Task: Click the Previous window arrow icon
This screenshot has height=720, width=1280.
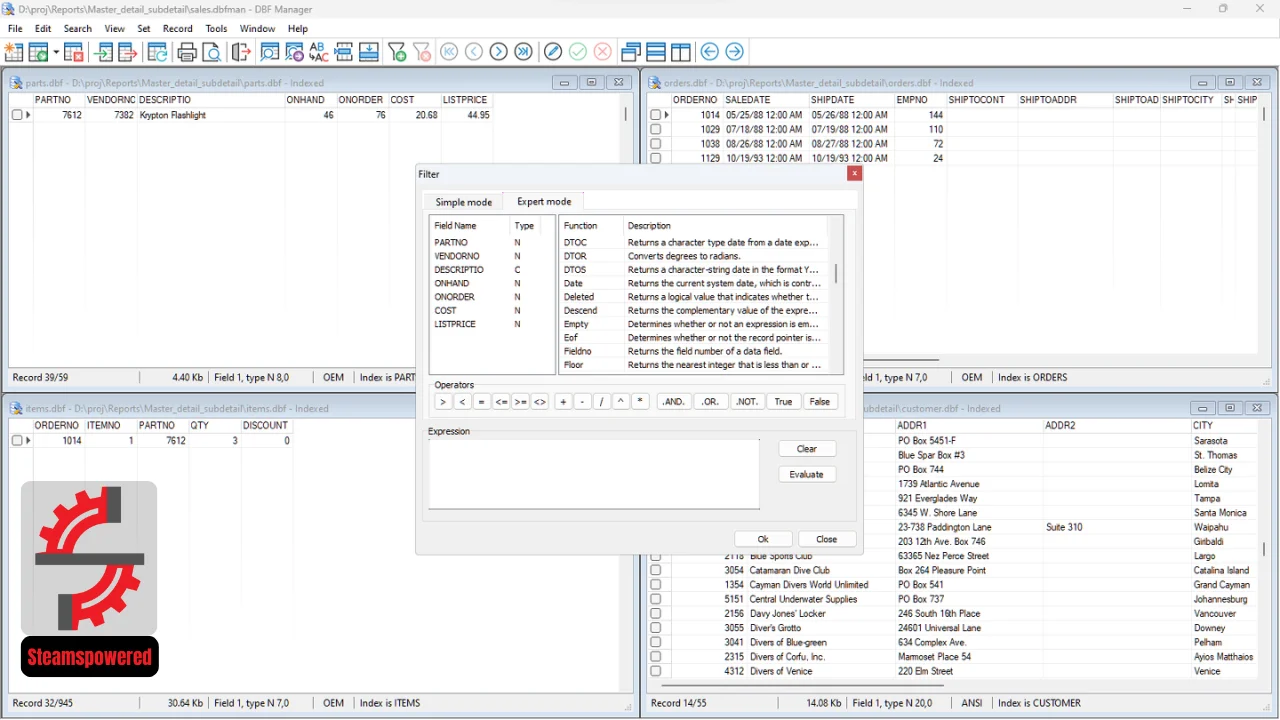Action: click(710, 52)
